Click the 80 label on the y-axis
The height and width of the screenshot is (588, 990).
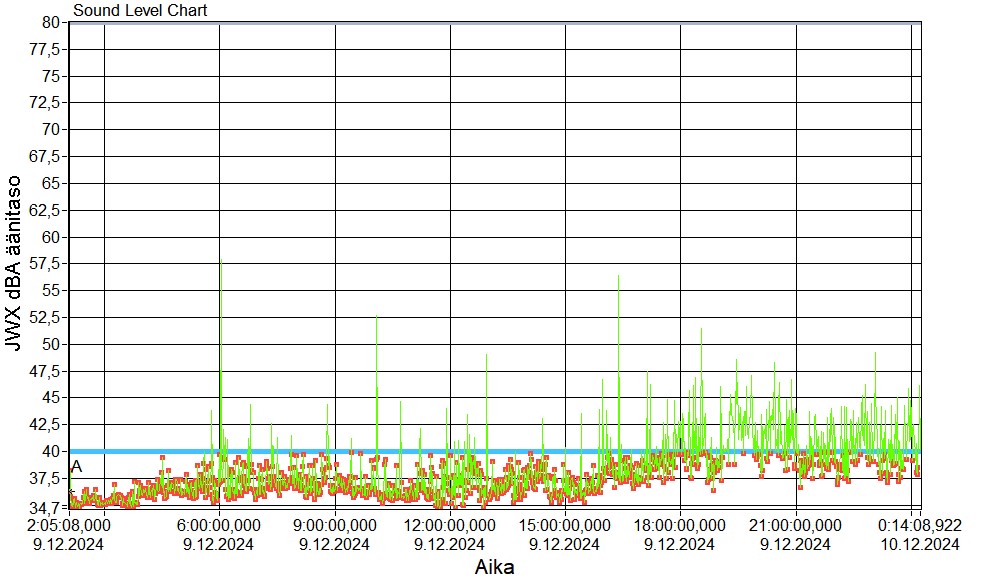[x=53, y=23]
